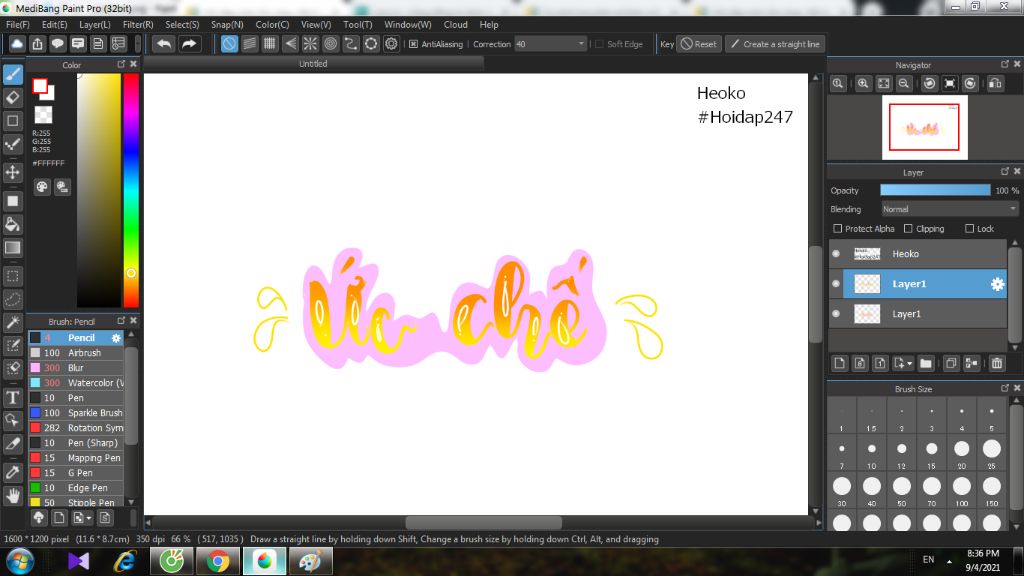This screenshot has width=1024, height=576.
Task: Enable Clipping checkbox
Action: tap(908, 229)
